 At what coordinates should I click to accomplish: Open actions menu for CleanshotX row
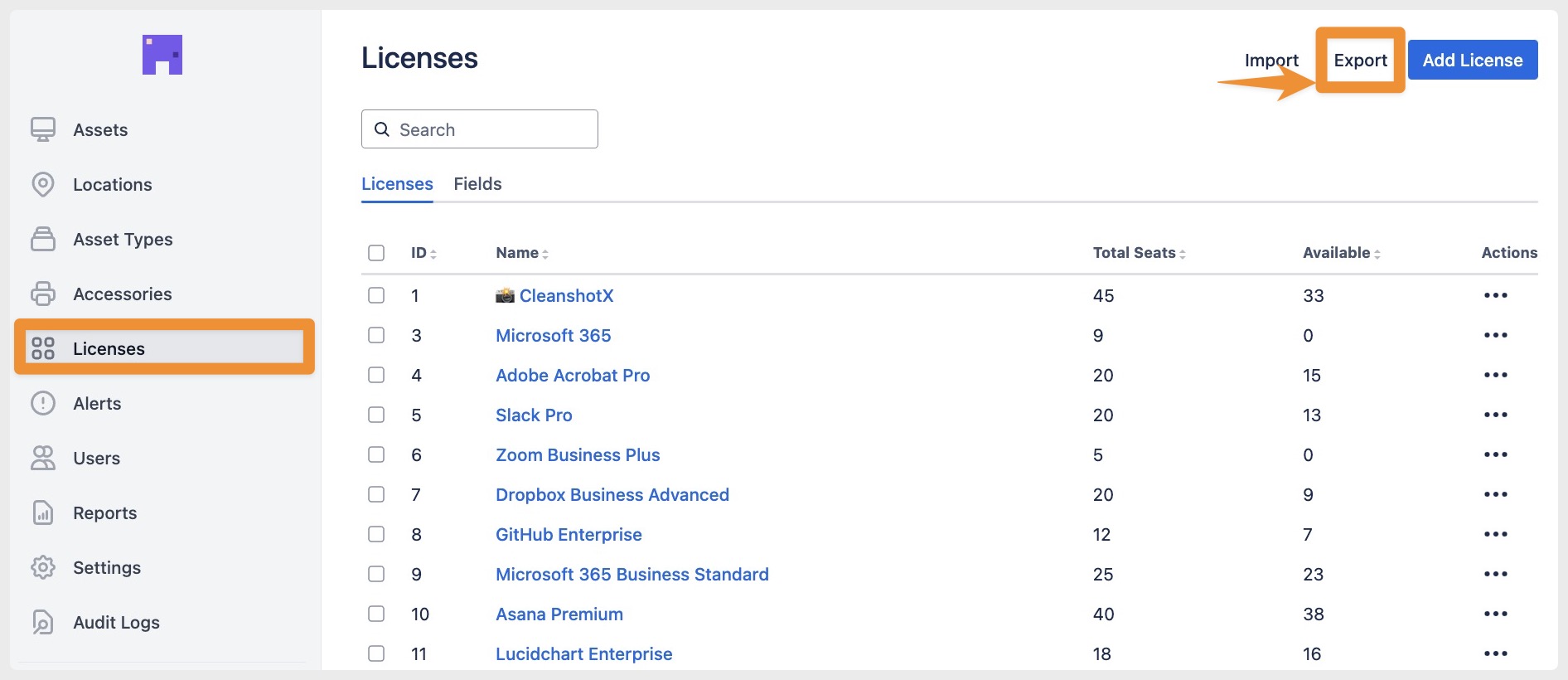[x=1496, y=295]
